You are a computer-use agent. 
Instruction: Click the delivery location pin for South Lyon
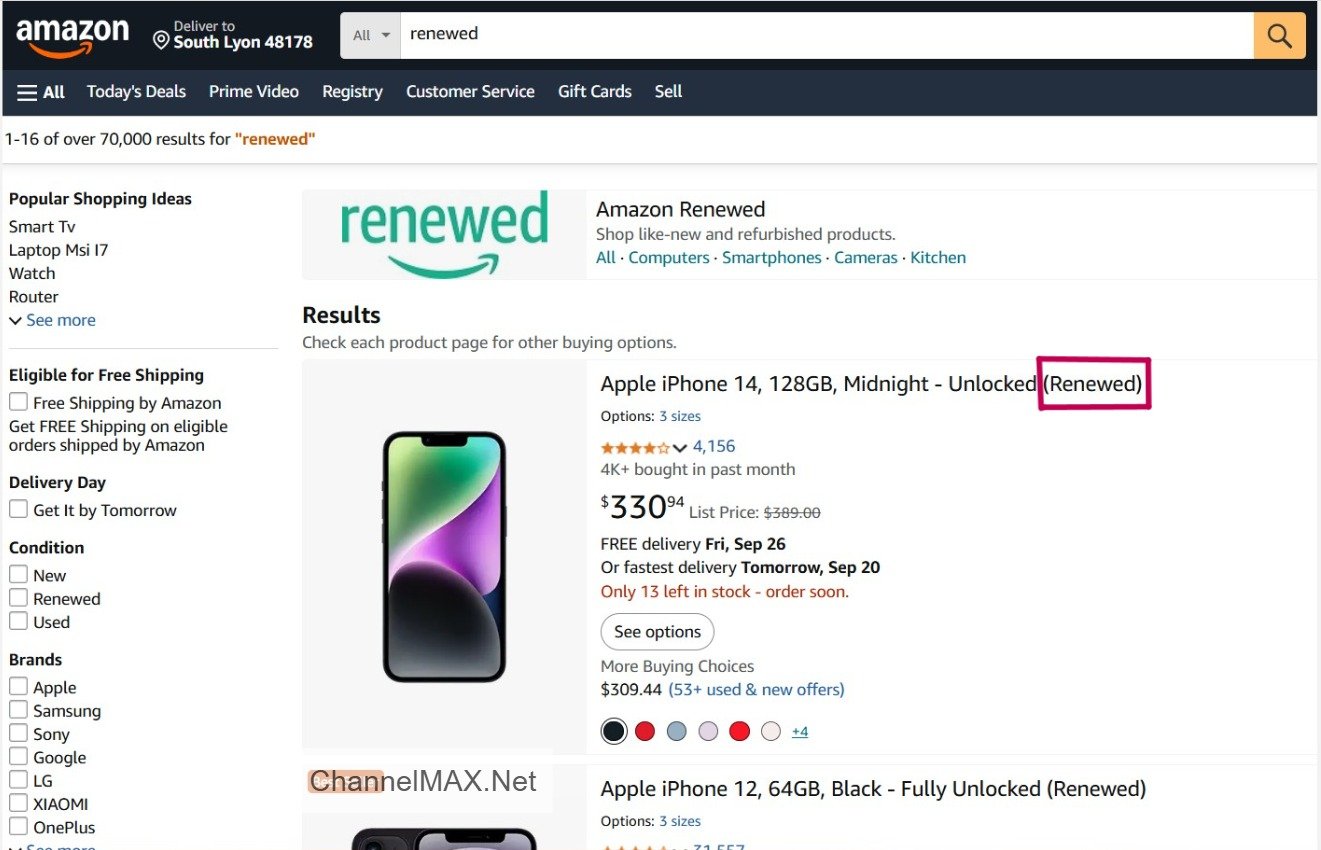162,40
